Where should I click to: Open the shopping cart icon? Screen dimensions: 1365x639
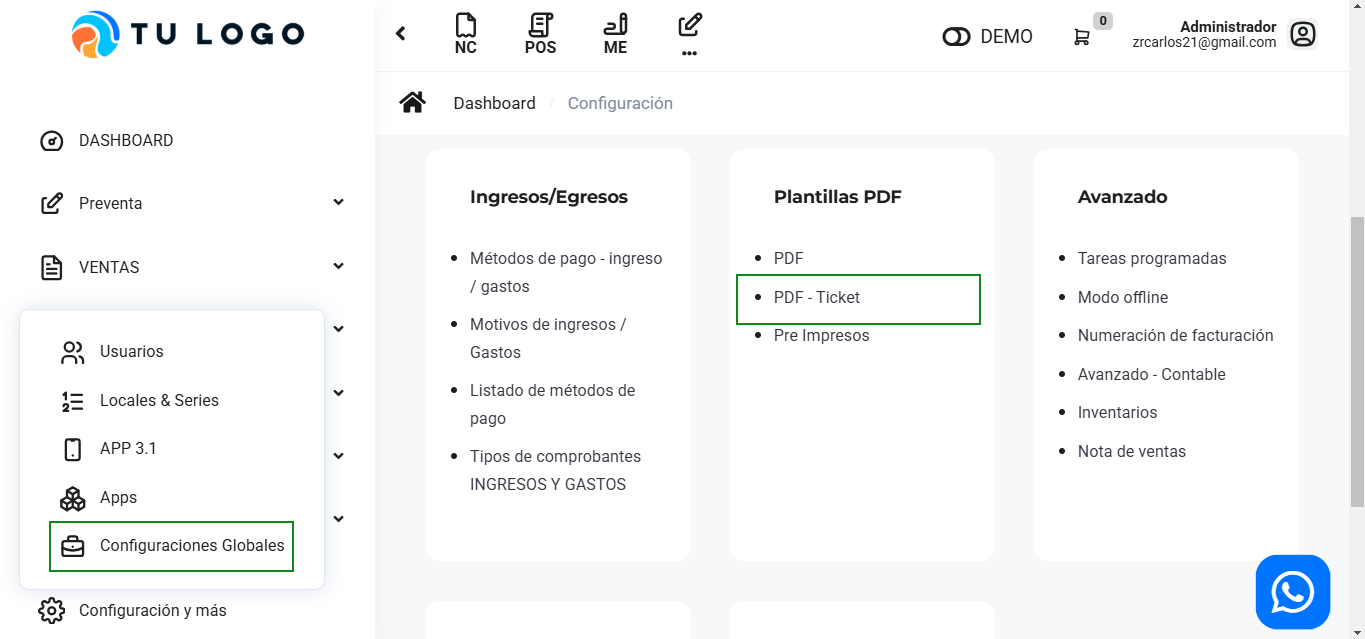[x=1082, y=37]
